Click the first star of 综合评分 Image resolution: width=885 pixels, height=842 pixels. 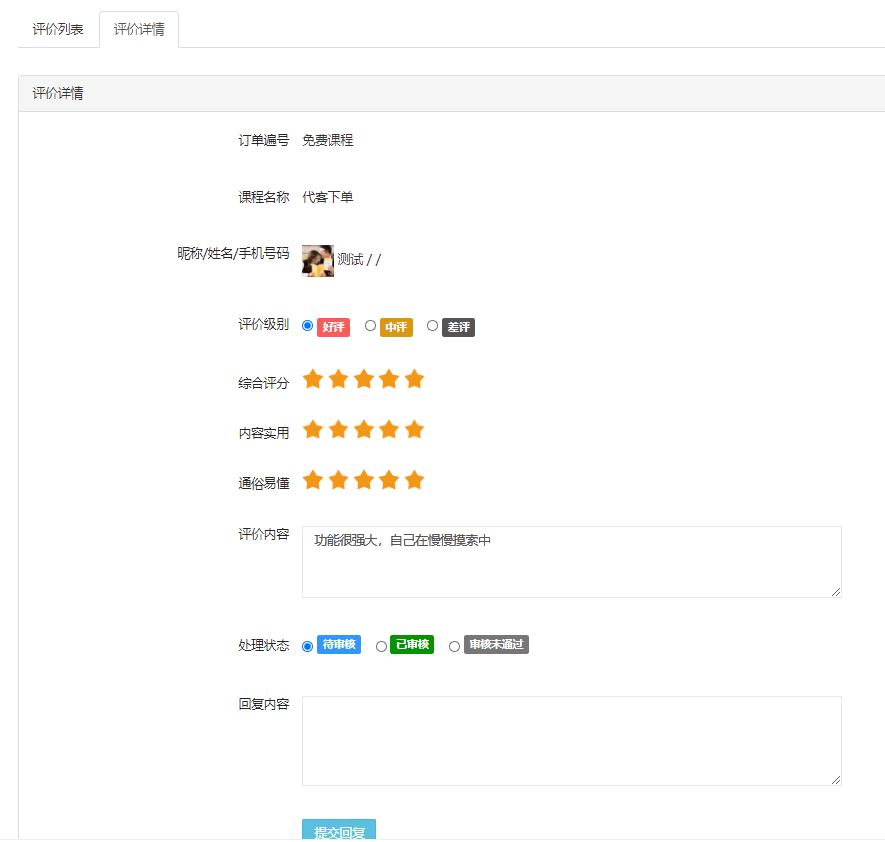pos(313,379)
